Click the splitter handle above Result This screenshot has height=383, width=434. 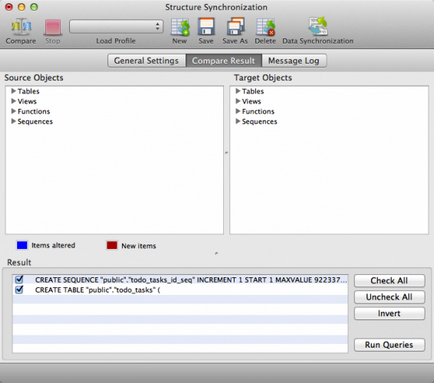coord(216,253)
